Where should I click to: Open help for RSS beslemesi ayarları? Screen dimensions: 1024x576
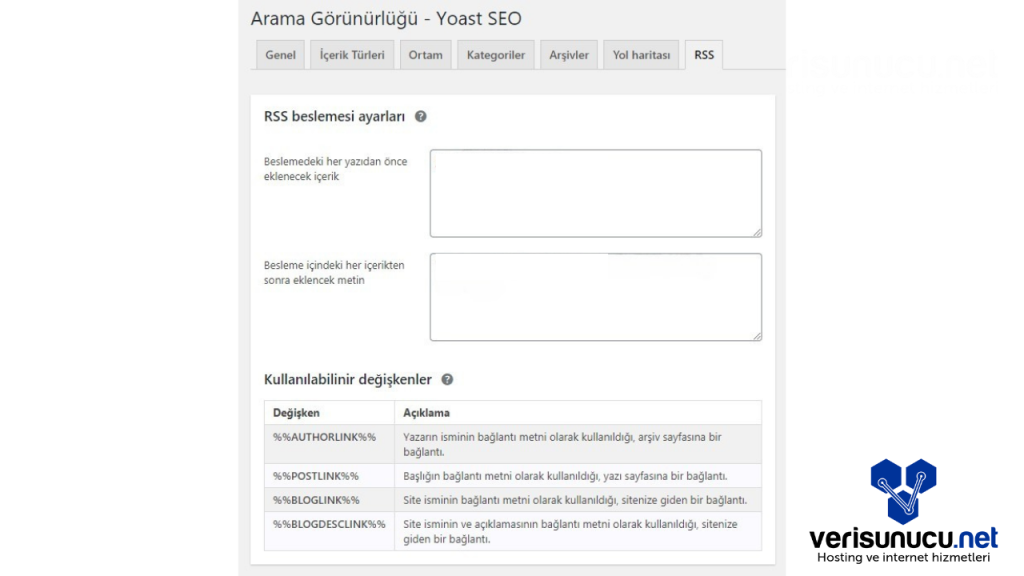coord(421,117)
